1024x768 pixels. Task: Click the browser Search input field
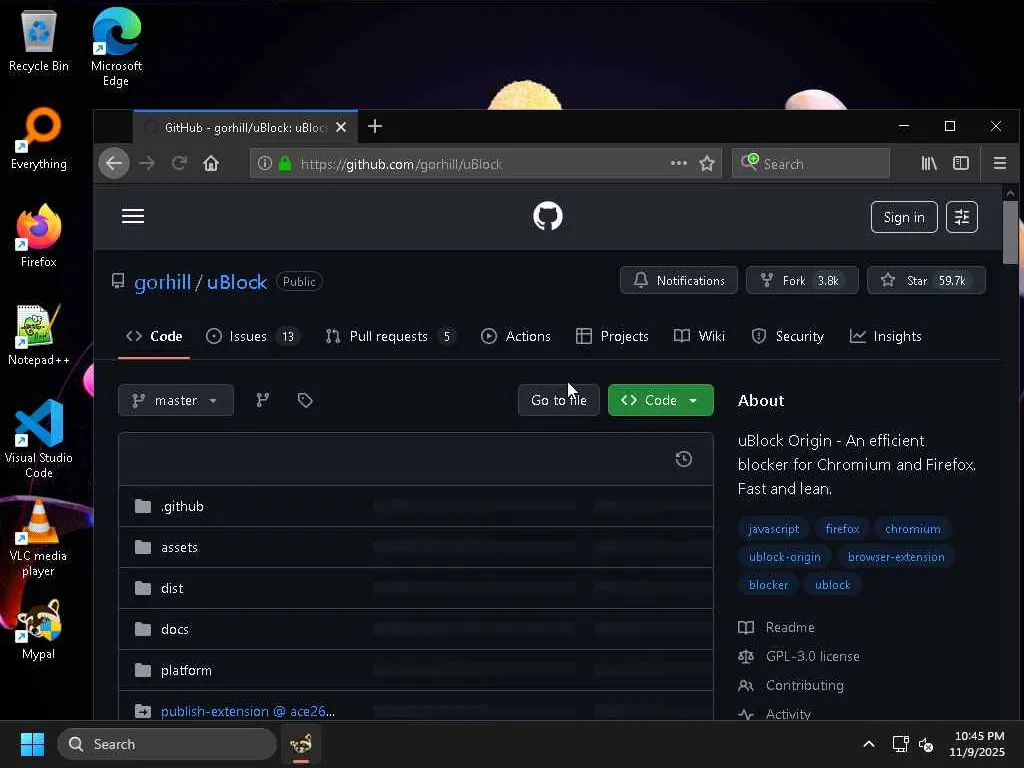click(x=810, y=163)
